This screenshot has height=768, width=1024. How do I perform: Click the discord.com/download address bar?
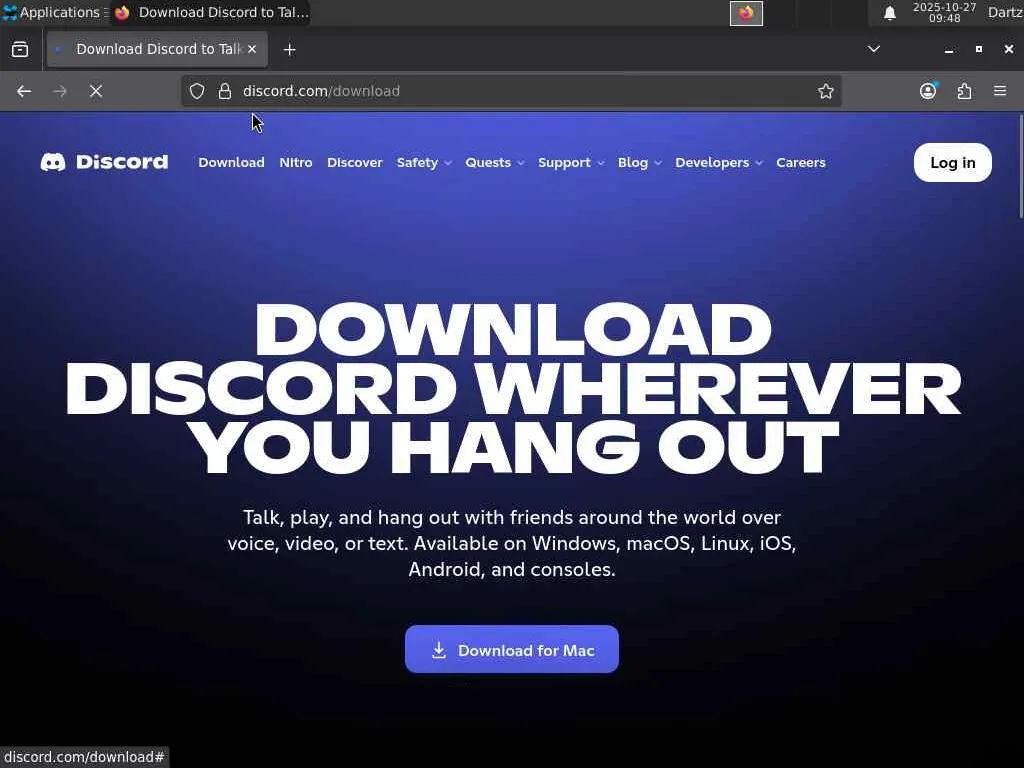click(511, 91)
